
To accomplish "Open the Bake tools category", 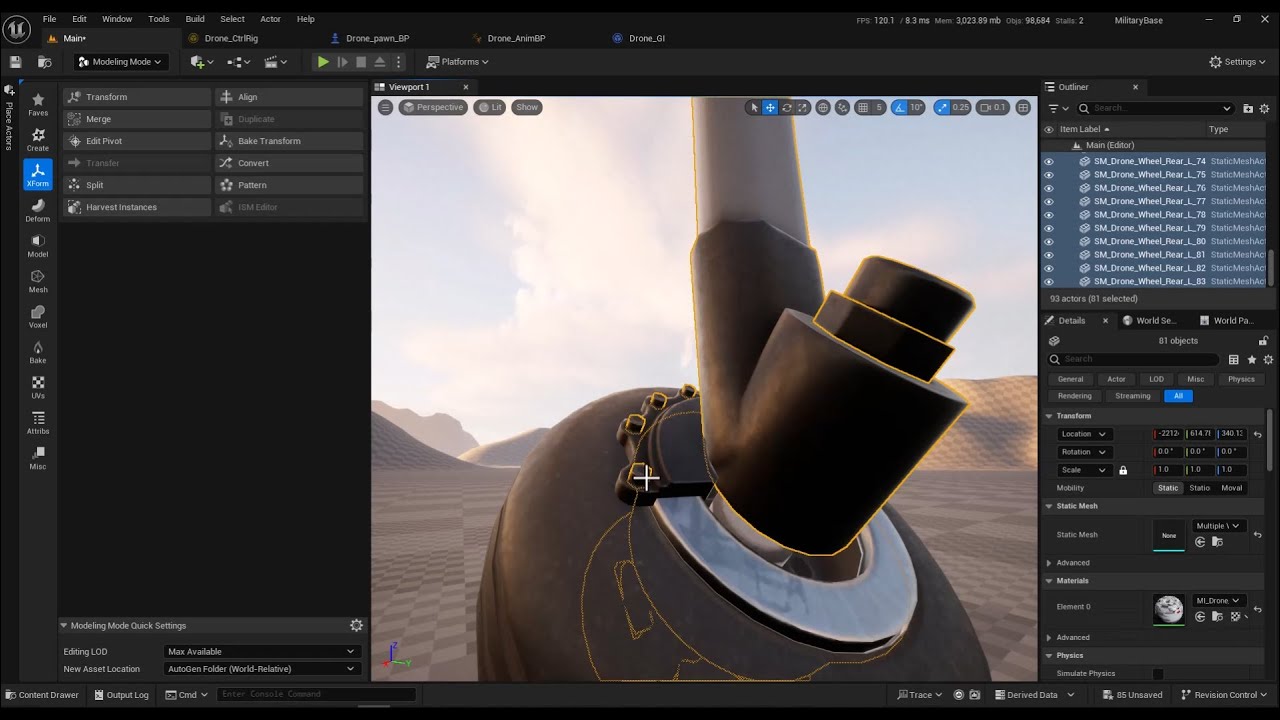I will (x=38, y=352).
